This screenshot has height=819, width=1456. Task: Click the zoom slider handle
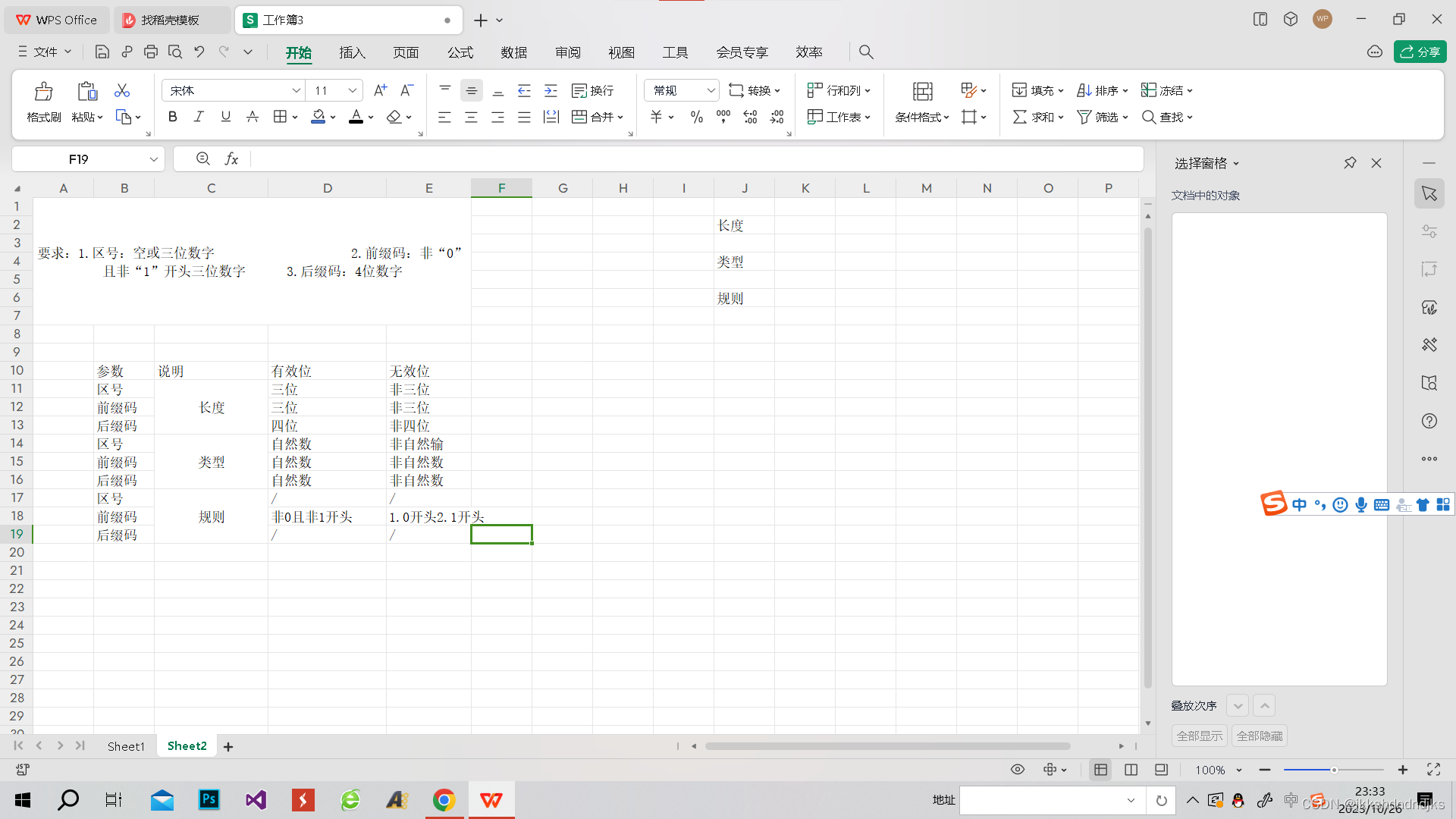pos(1334,770)
